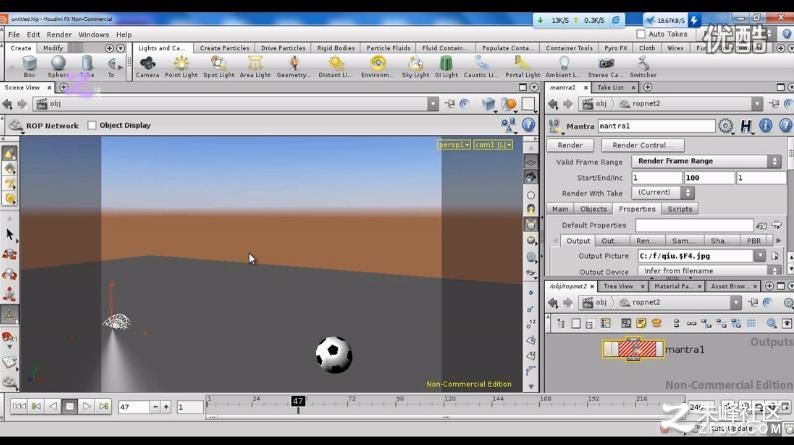This screenshot has height=445, width=794.
Task: Open node help with H icon
Action: coord(746,126)
